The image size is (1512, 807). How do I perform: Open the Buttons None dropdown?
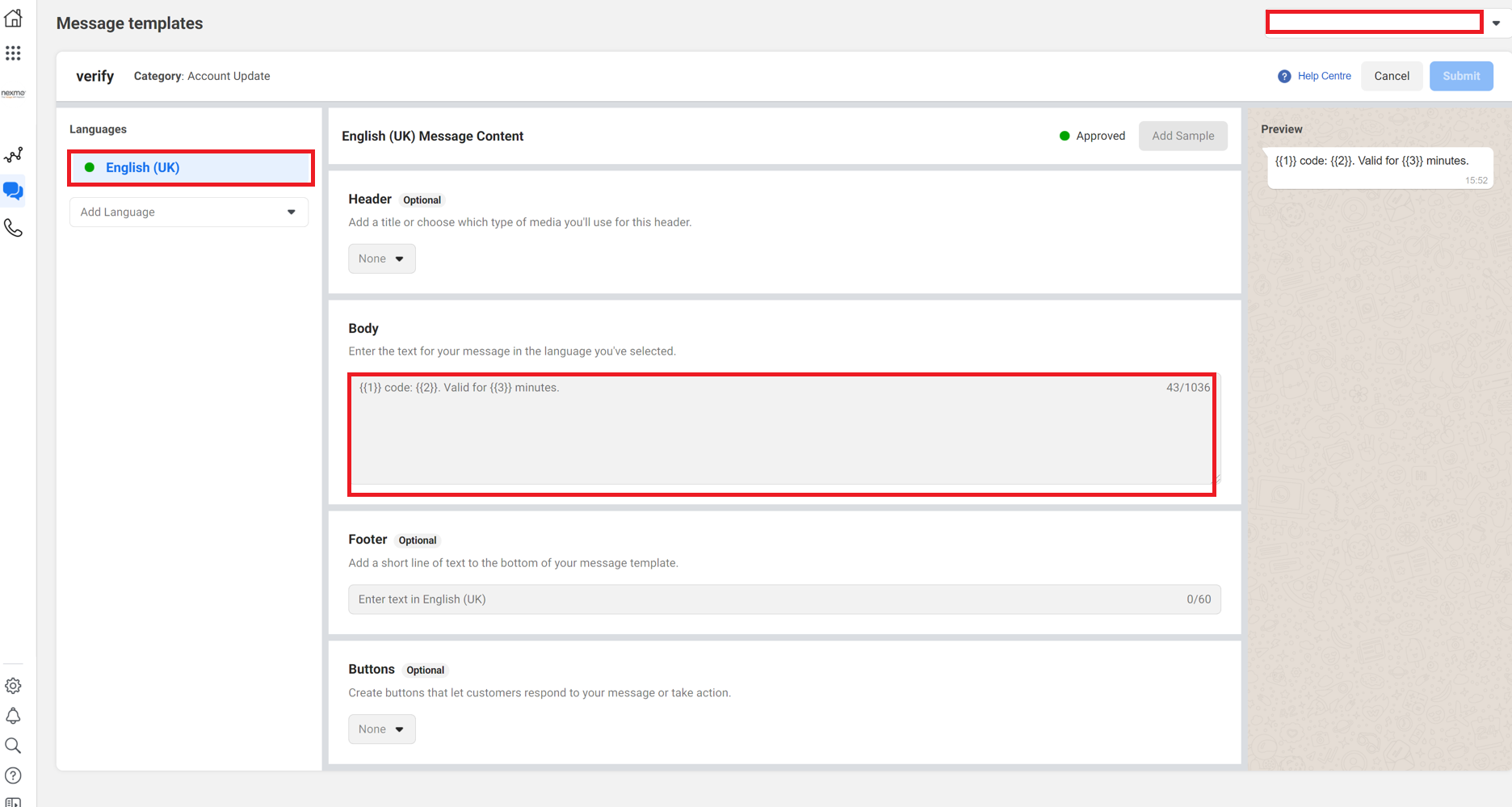(381, 729)
